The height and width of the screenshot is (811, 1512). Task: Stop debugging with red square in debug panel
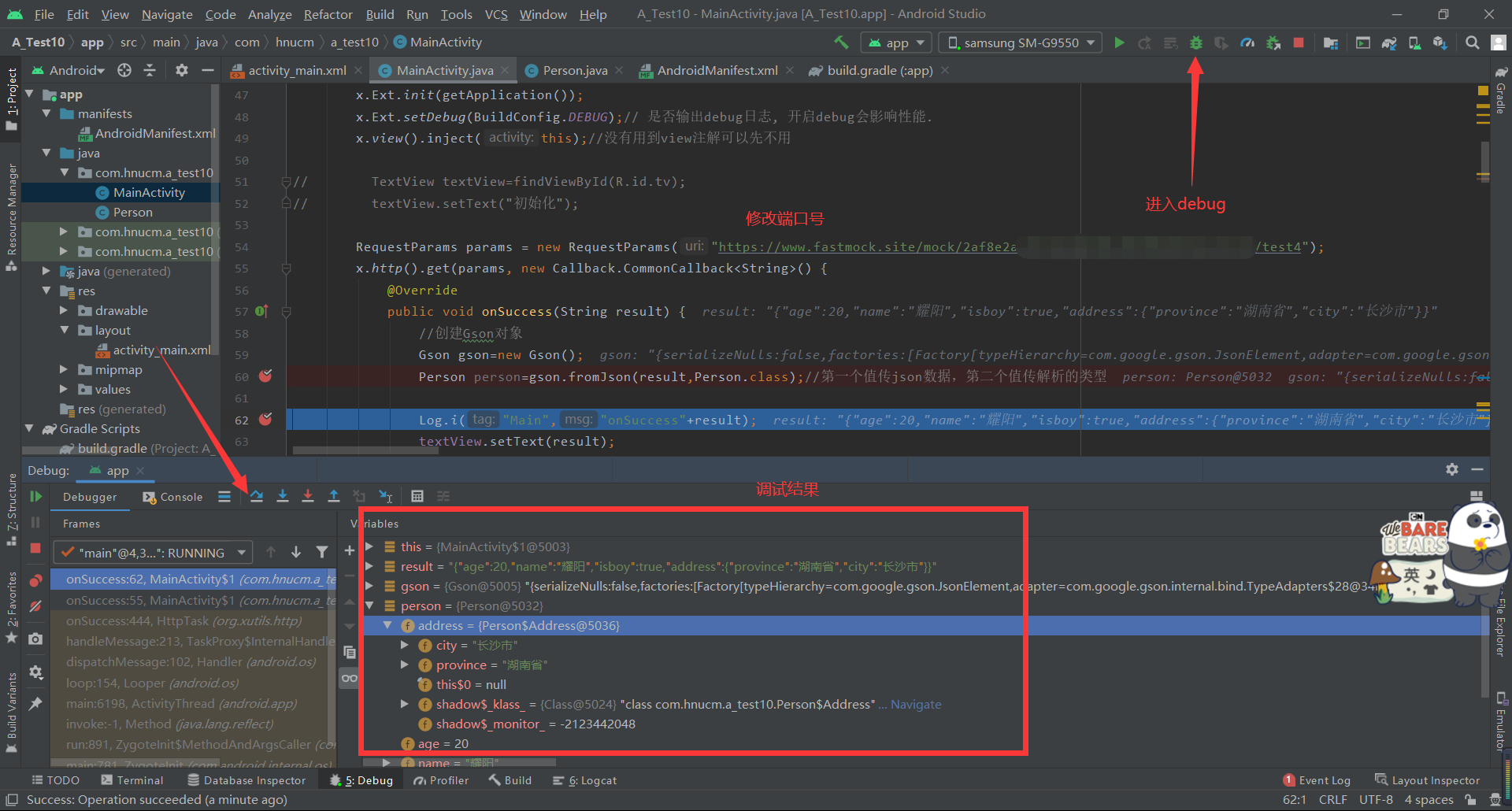[x=35, y=548]
